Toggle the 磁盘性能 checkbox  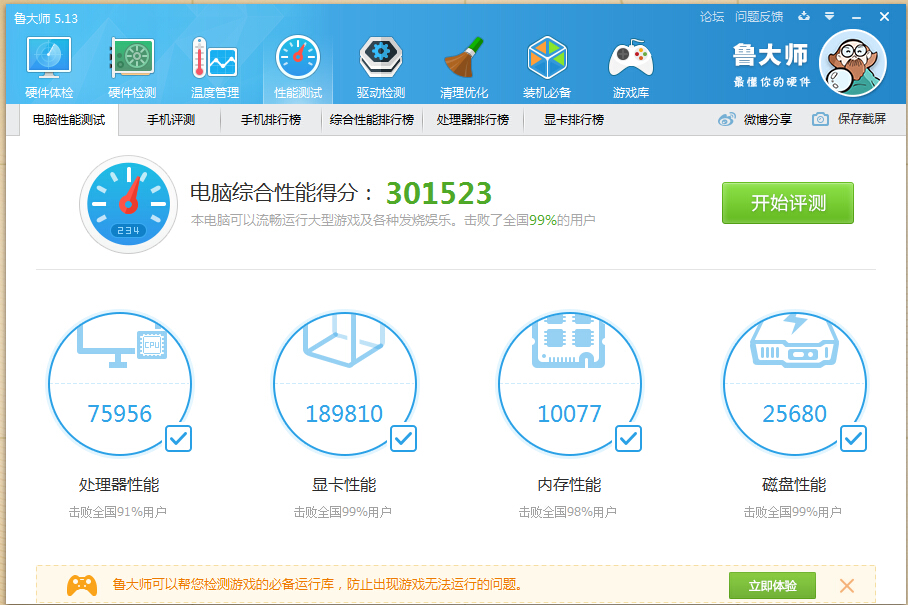pos(854,438)
